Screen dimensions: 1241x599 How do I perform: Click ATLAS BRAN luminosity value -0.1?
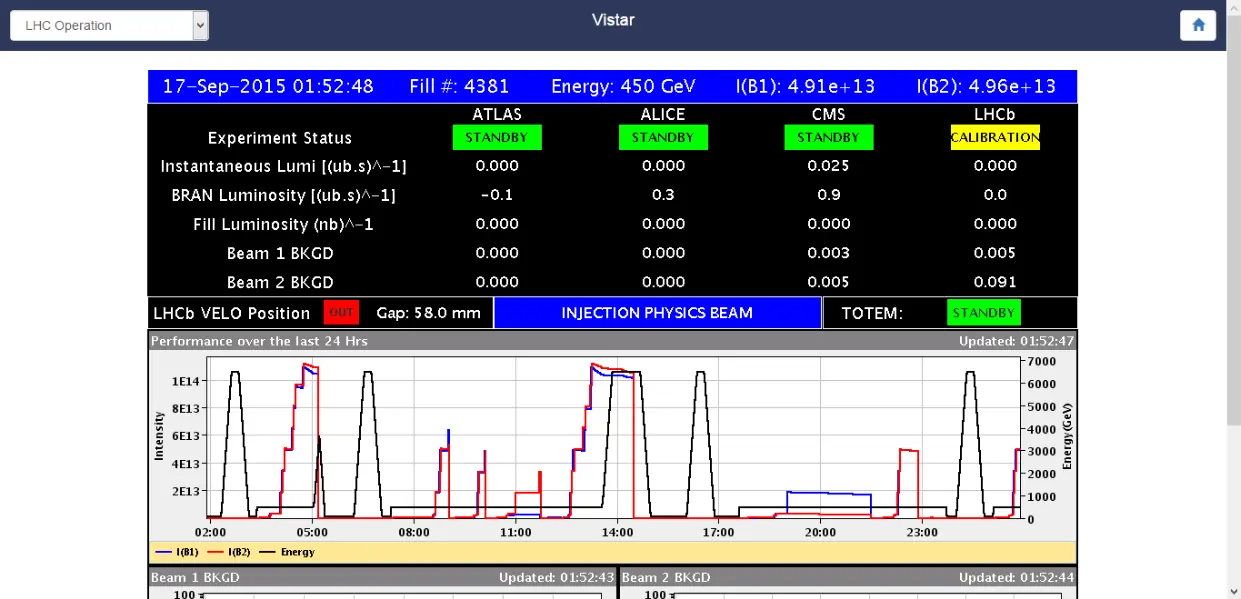497,195
